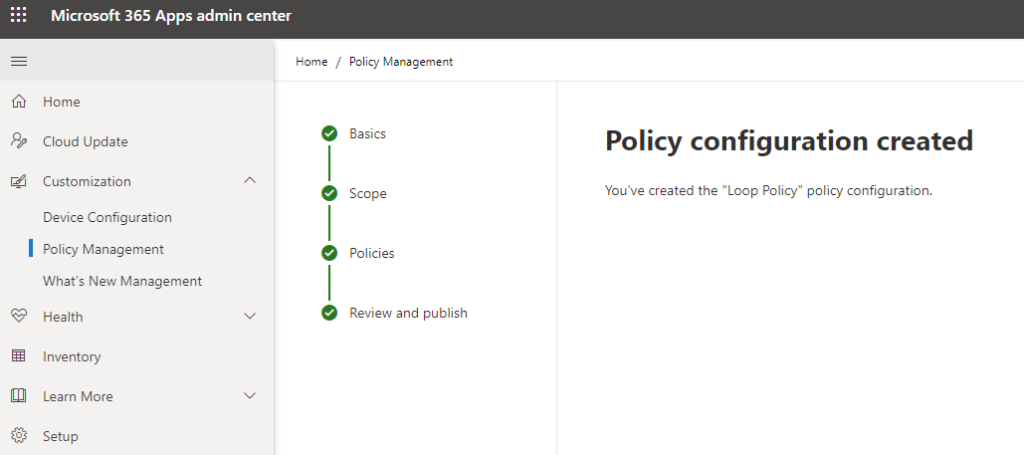Select the Review and publish step
Image resolution: width=1024 pixels, height=455 pixels.
[x=408, y=313]
